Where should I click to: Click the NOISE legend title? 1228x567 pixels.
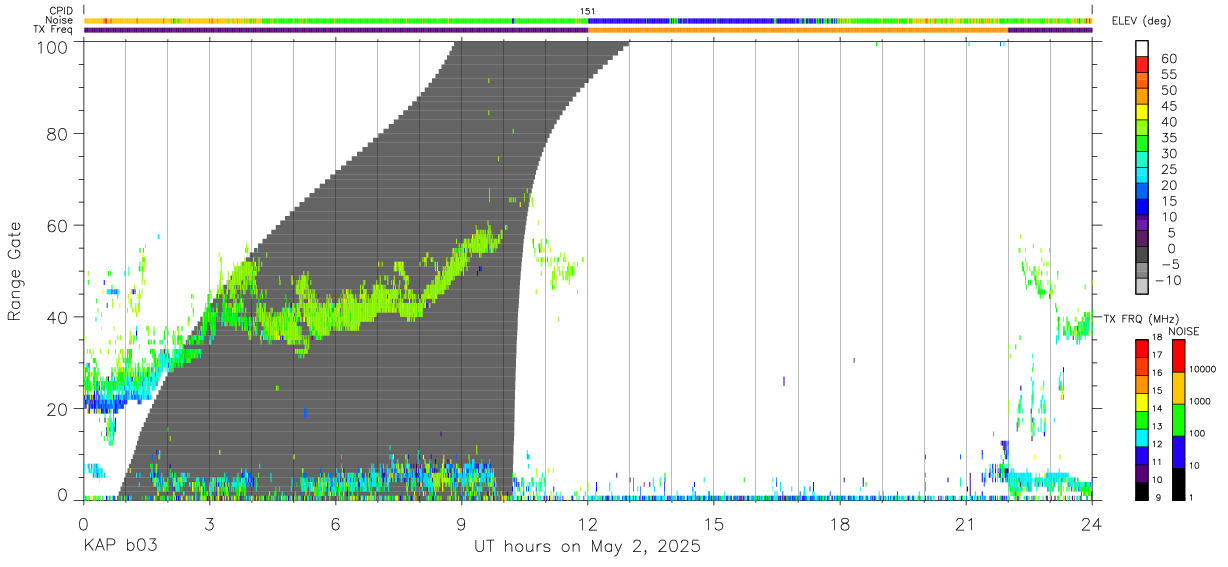(x=1184, y=331)
